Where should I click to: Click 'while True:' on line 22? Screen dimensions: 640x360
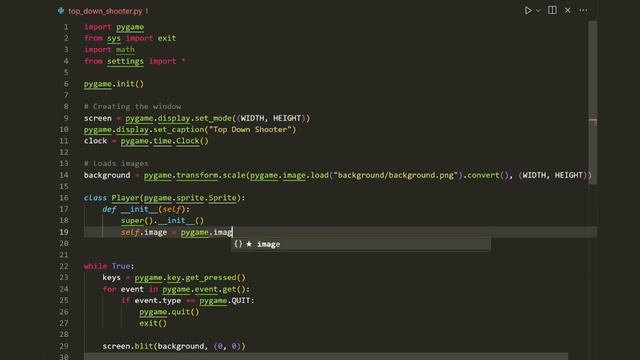pyautogui.click(x=109, y=266)
